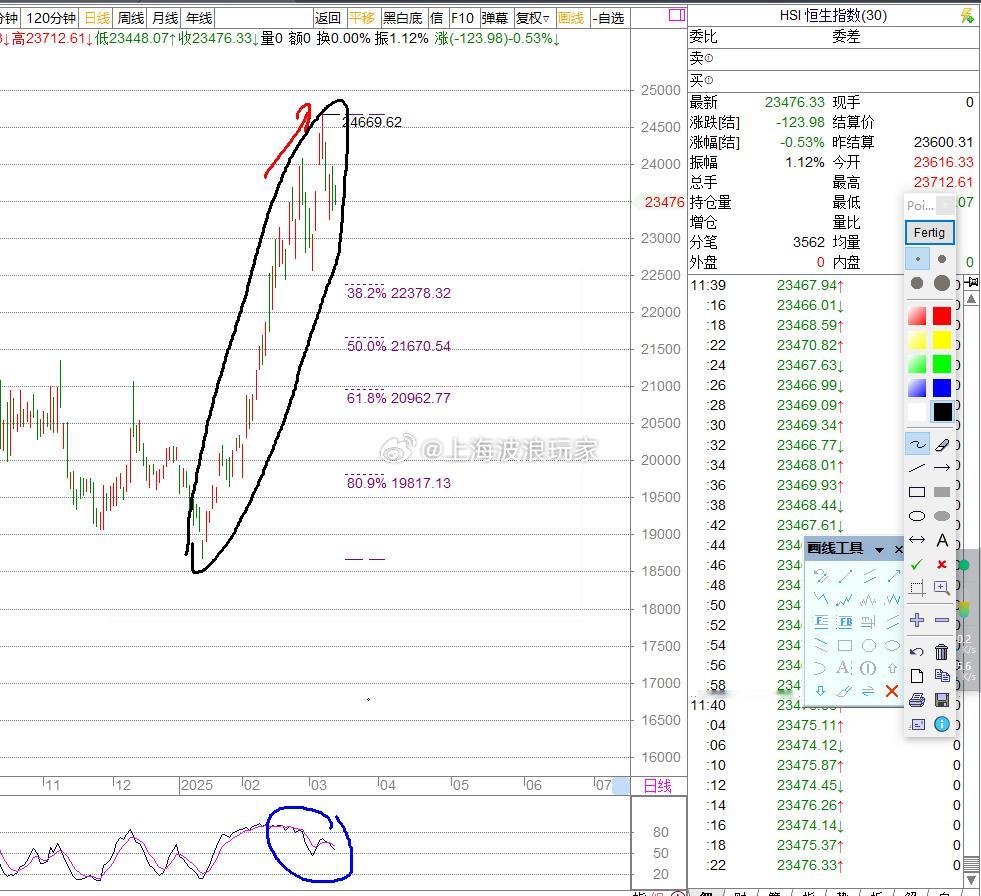Select the smallest pen size dot

(917, 258)
